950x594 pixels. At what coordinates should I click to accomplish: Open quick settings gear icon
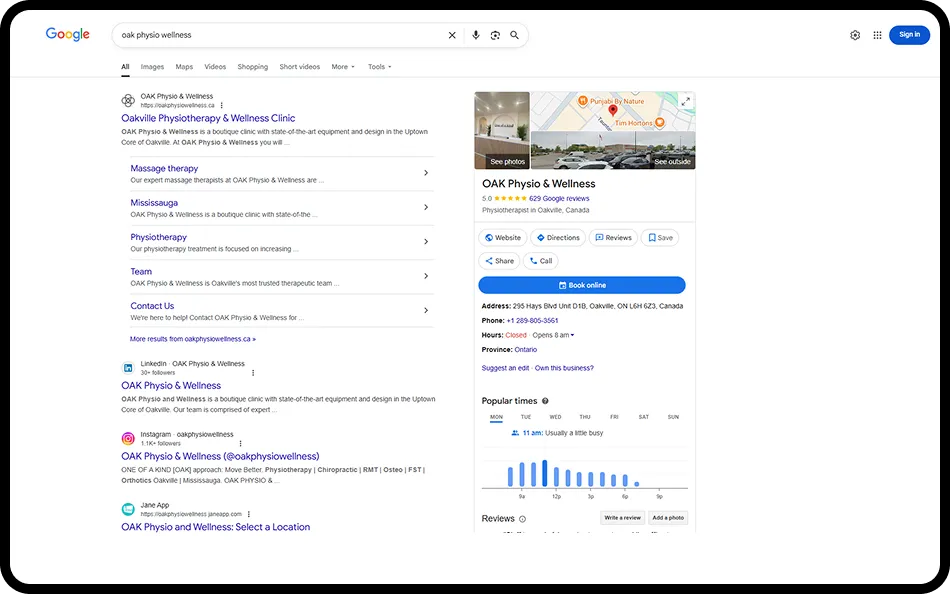[855, 35]
